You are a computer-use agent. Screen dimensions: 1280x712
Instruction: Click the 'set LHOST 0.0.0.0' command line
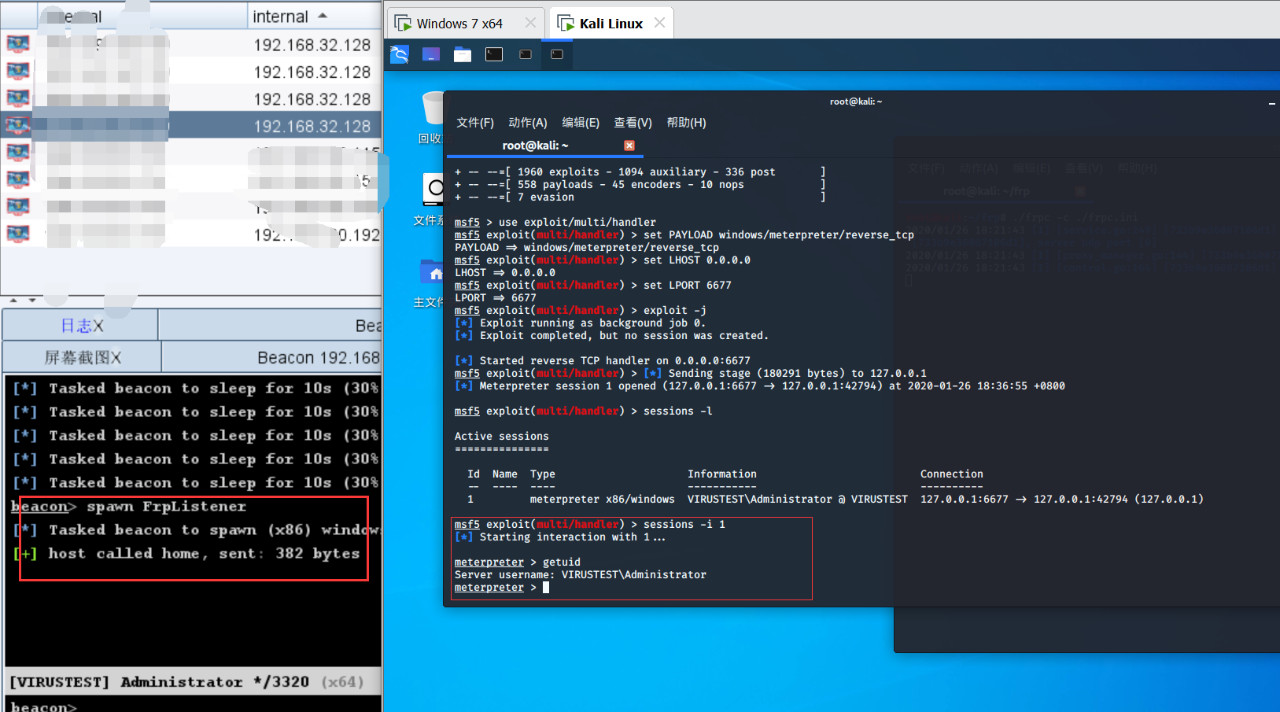click(602, 260)
